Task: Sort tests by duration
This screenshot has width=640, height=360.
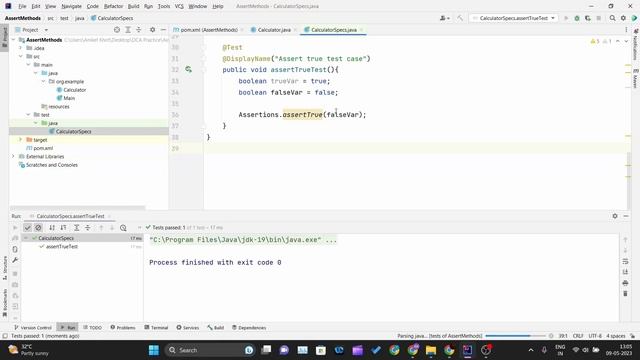Action: [x=63, y=228]
